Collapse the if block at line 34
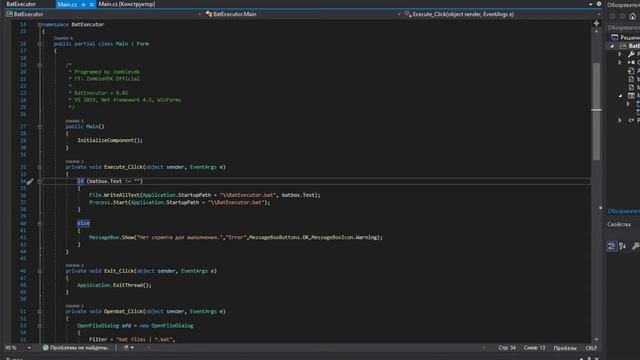 coord(40,181)
